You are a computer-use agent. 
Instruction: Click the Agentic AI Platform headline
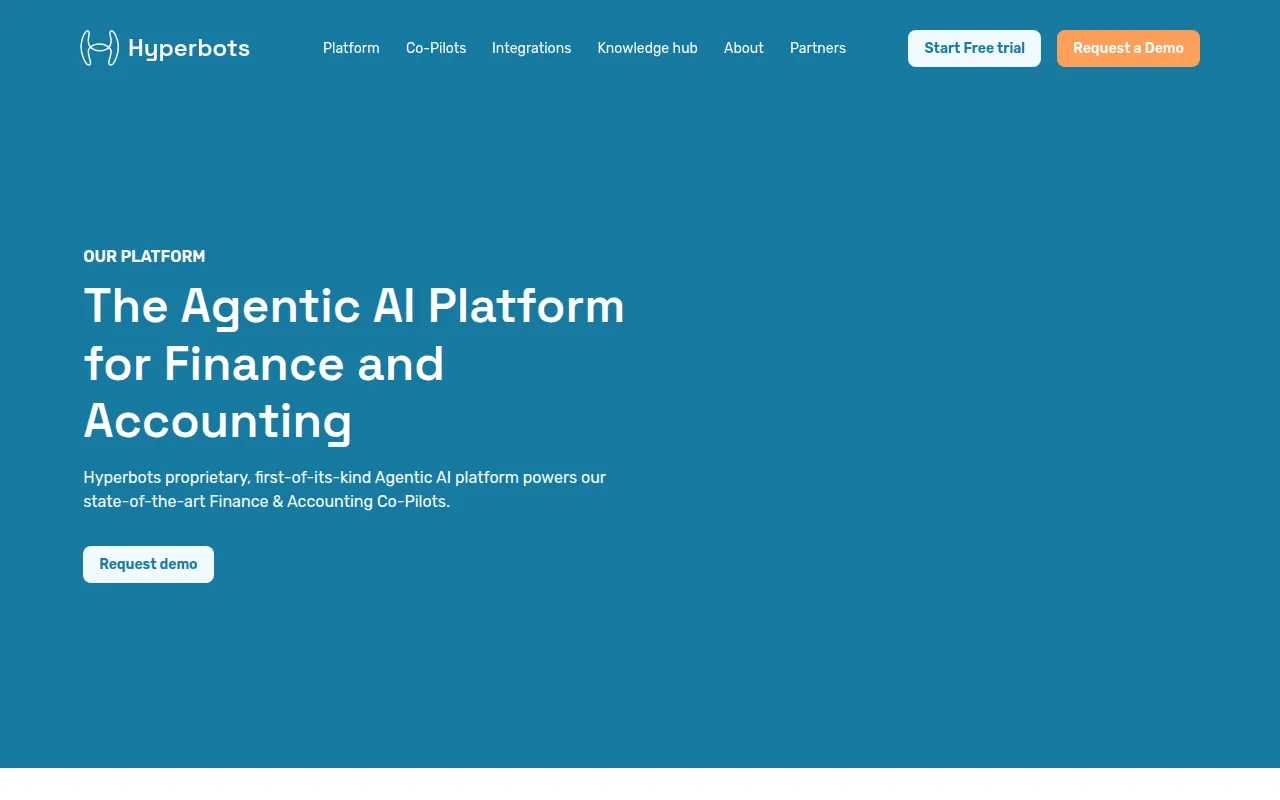tap(354, 363)
